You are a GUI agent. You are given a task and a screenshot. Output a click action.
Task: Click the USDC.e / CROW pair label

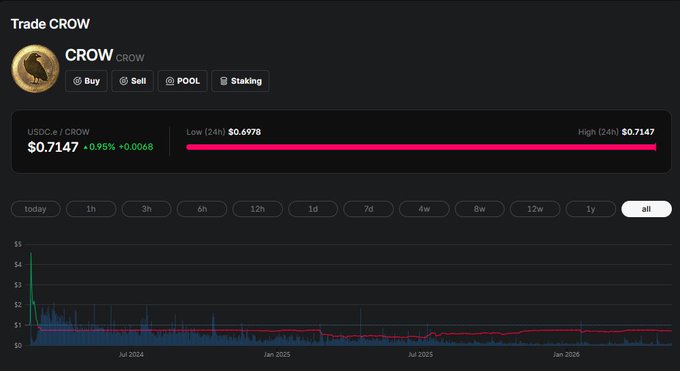(59, 132)
